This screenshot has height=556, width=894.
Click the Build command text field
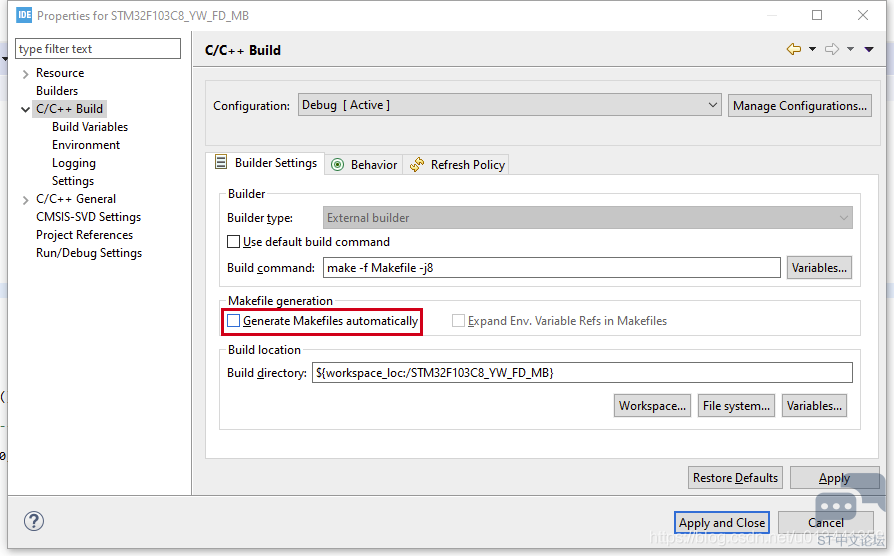551,267
